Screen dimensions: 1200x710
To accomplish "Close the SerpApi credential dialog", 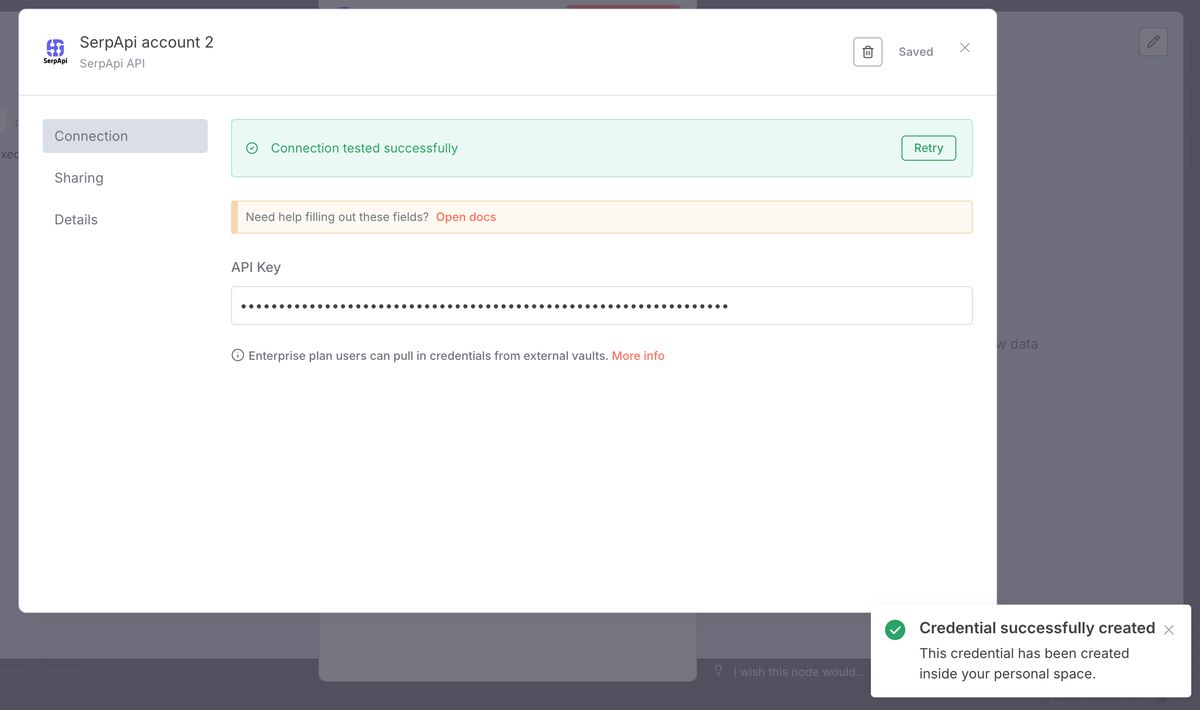I will coord(964,48).
